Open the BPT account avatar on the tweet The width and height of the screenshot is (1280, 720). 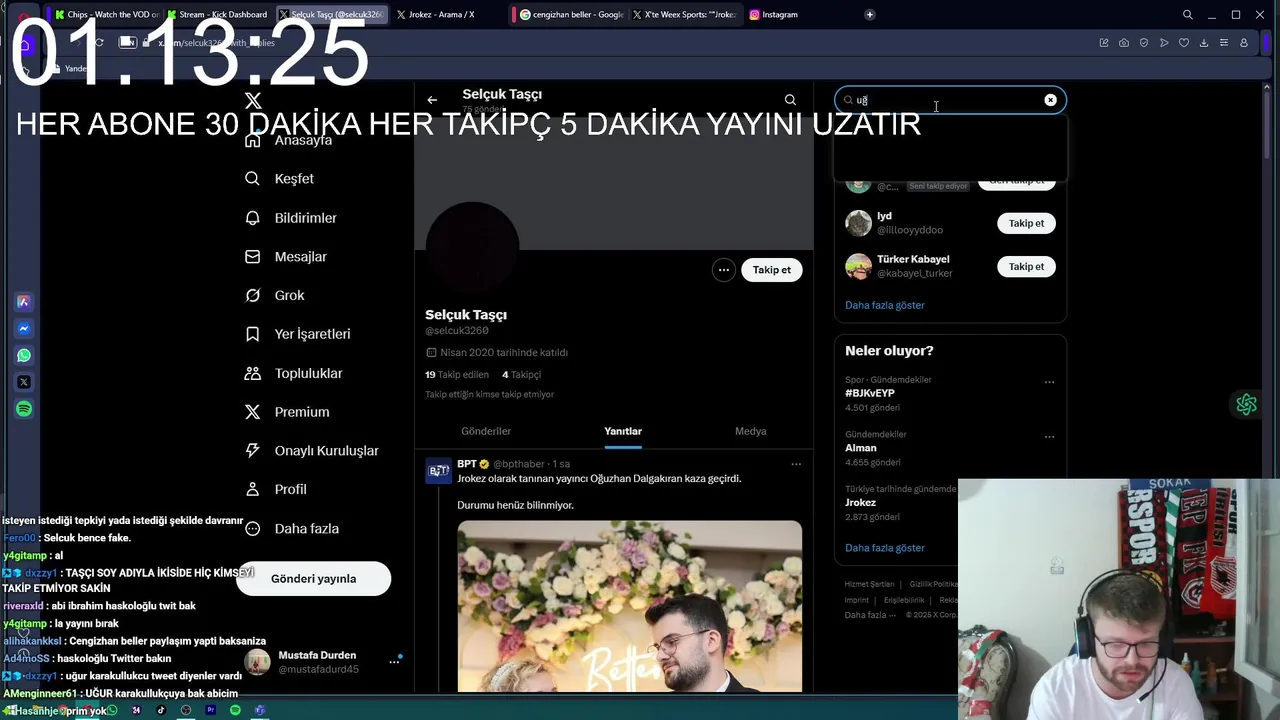(x=438, y=471)
